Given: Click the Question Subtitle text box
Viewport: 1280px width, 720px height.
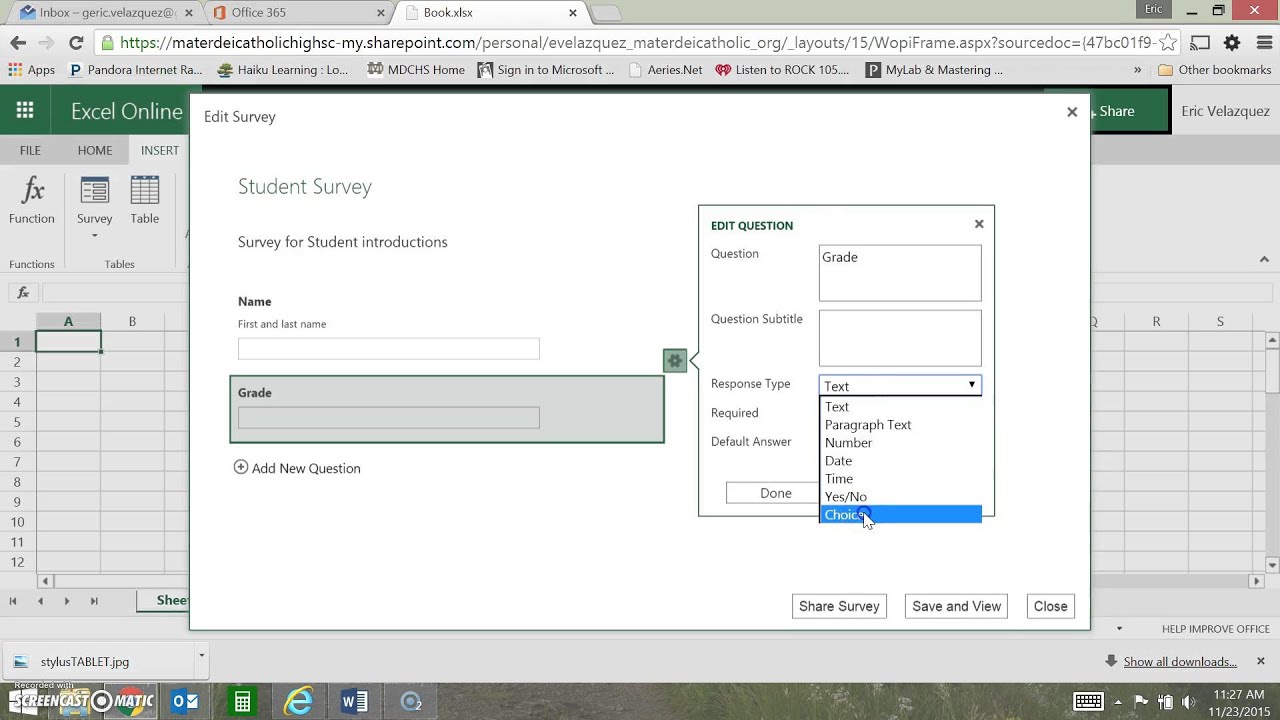Looking at the screenshot, I should coord(900,338).
